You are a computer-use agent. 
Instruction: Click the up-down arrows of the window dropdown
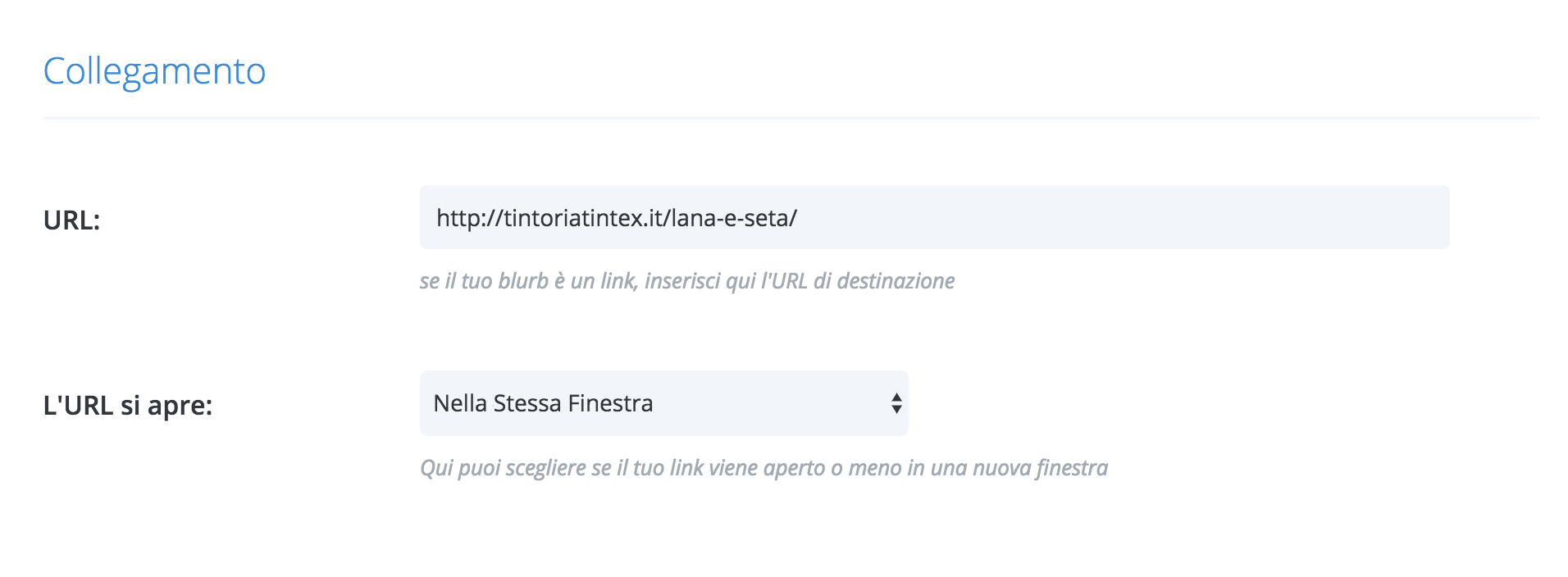896,403
